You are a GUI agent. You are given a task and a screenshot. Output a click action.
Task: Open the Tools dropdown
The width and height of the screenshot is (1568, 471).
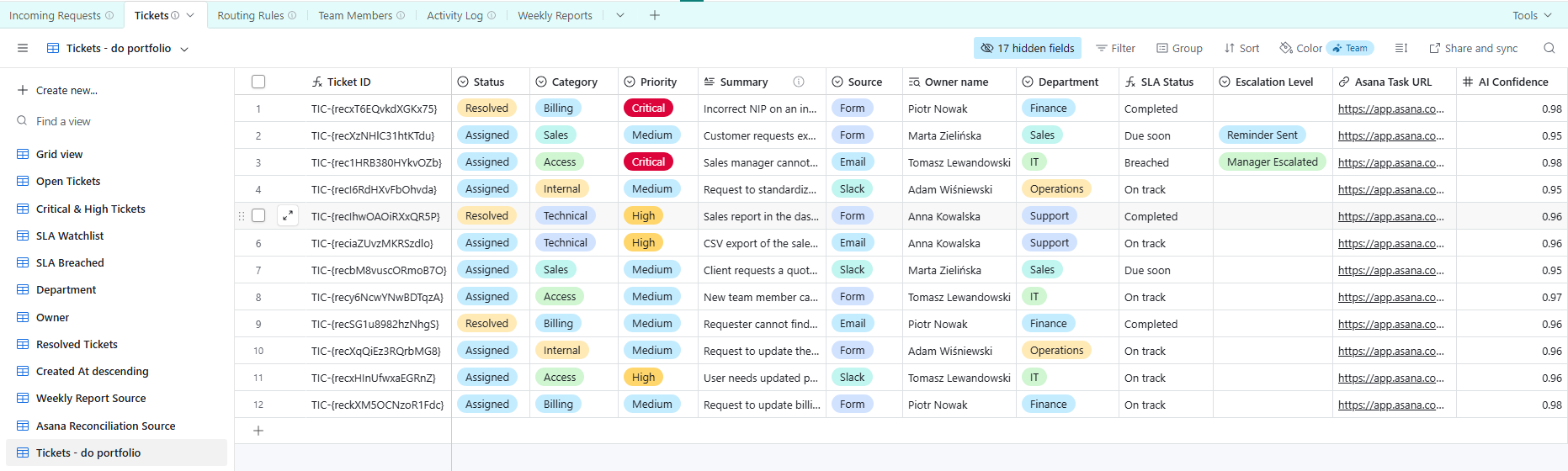pos(1532,15)
